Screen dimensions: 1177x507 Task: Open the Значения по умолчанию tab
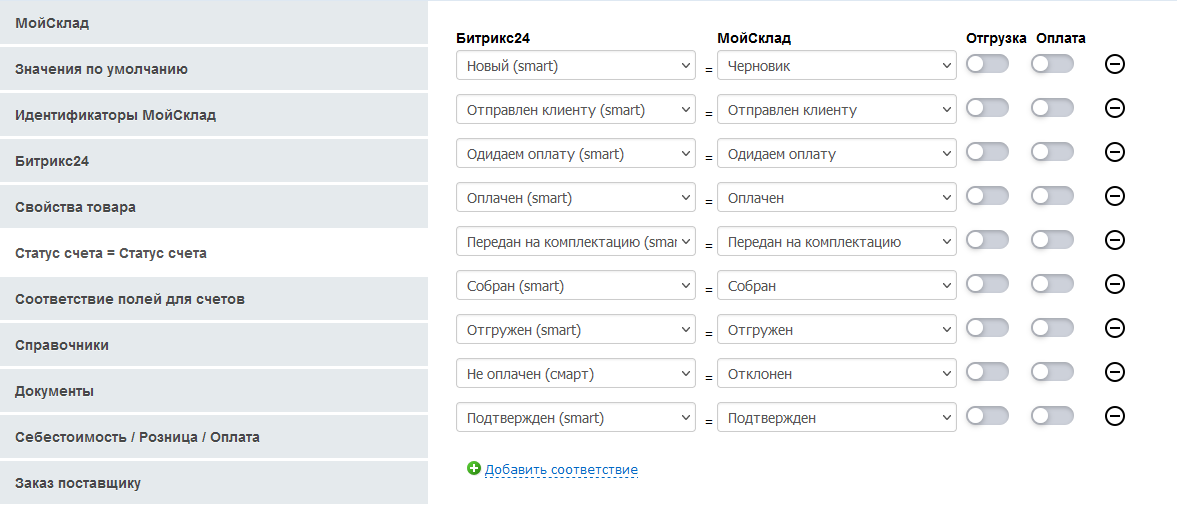(101, 69)
